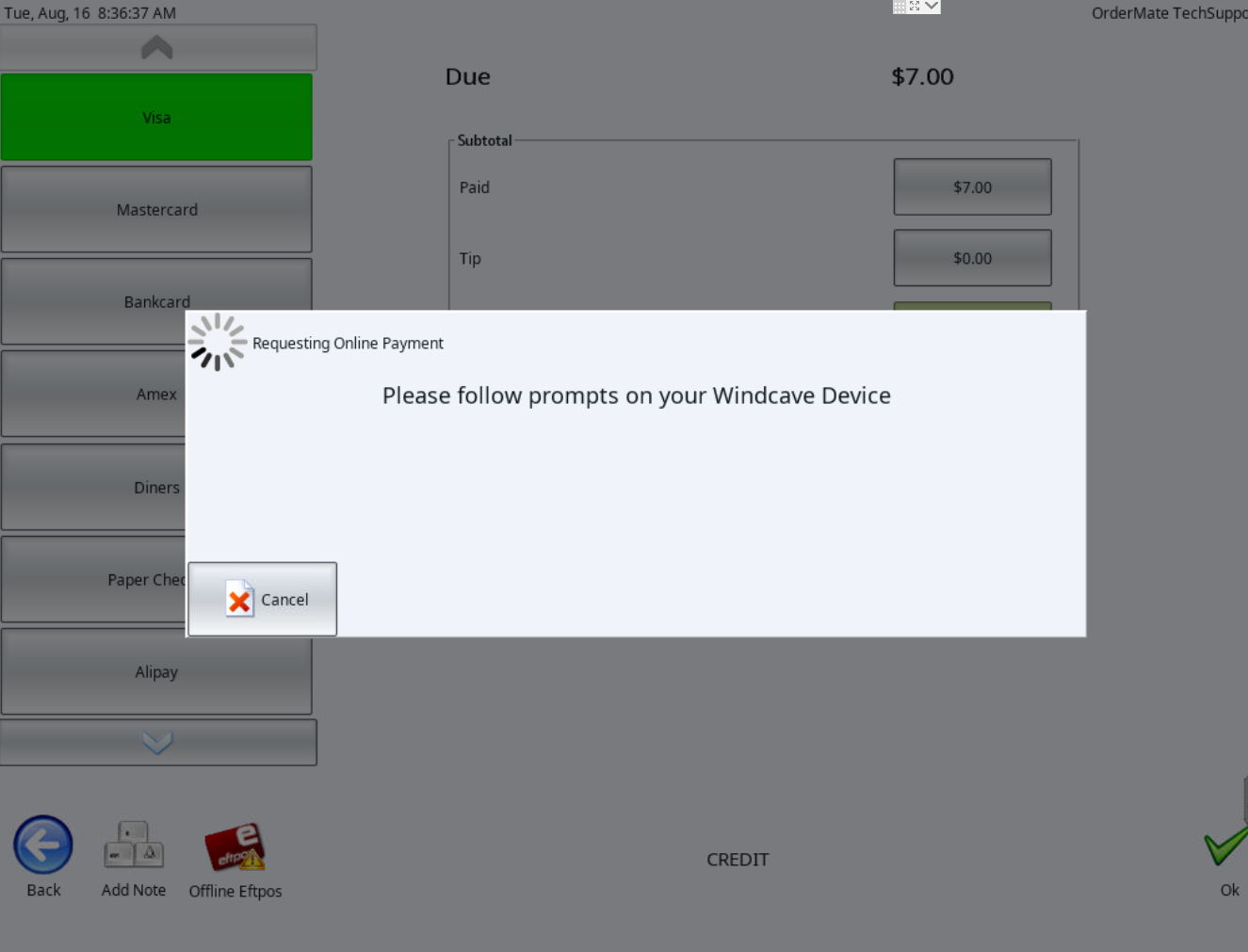This screenshot has height=952, width=1248.
Task: Choose Mastercard payment type
Action: click(156, 209)
